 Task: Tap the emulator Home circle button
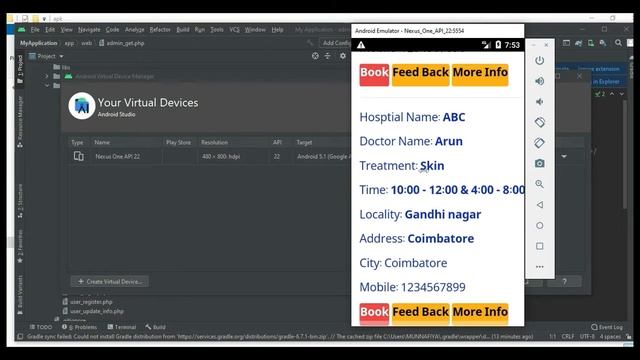(539, 225)
